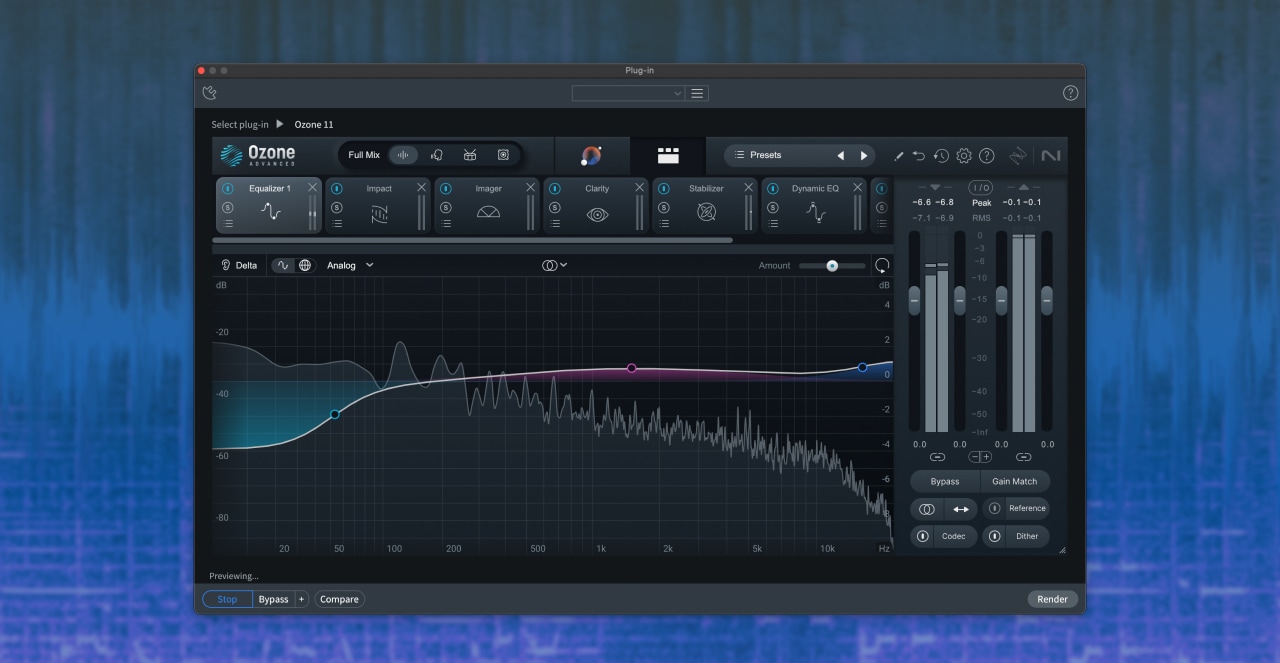Viewport: 1280px width, 663px height.
Task: Click the Native Instruments NI logo
Action: coord(1051,156)
